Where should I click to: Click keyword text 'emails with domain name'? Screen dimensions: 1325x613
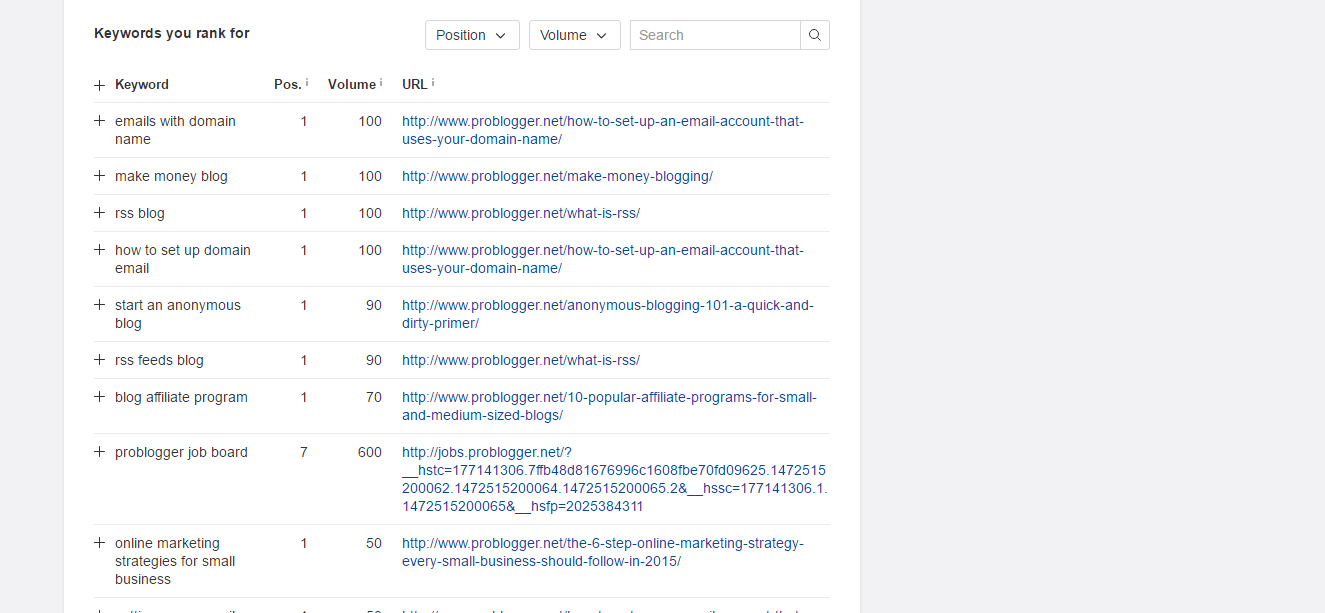[x=175, y=130]
